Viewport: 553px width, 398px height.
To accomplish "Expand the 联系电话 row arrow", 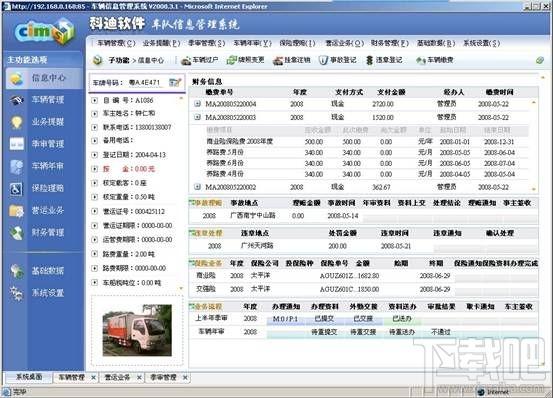I will 95,127.
